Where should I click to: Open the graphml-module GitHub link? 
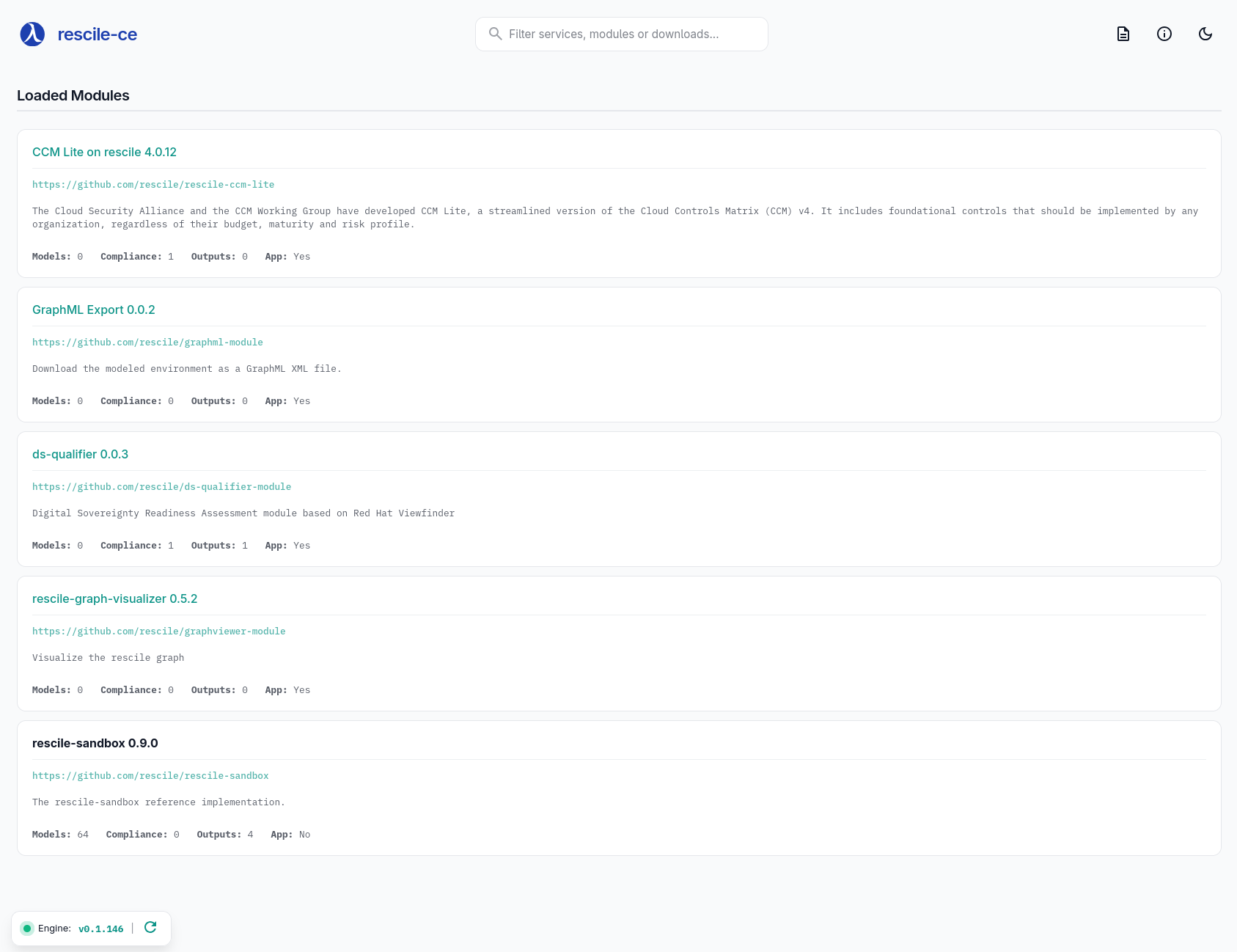[x=147, y=342]
